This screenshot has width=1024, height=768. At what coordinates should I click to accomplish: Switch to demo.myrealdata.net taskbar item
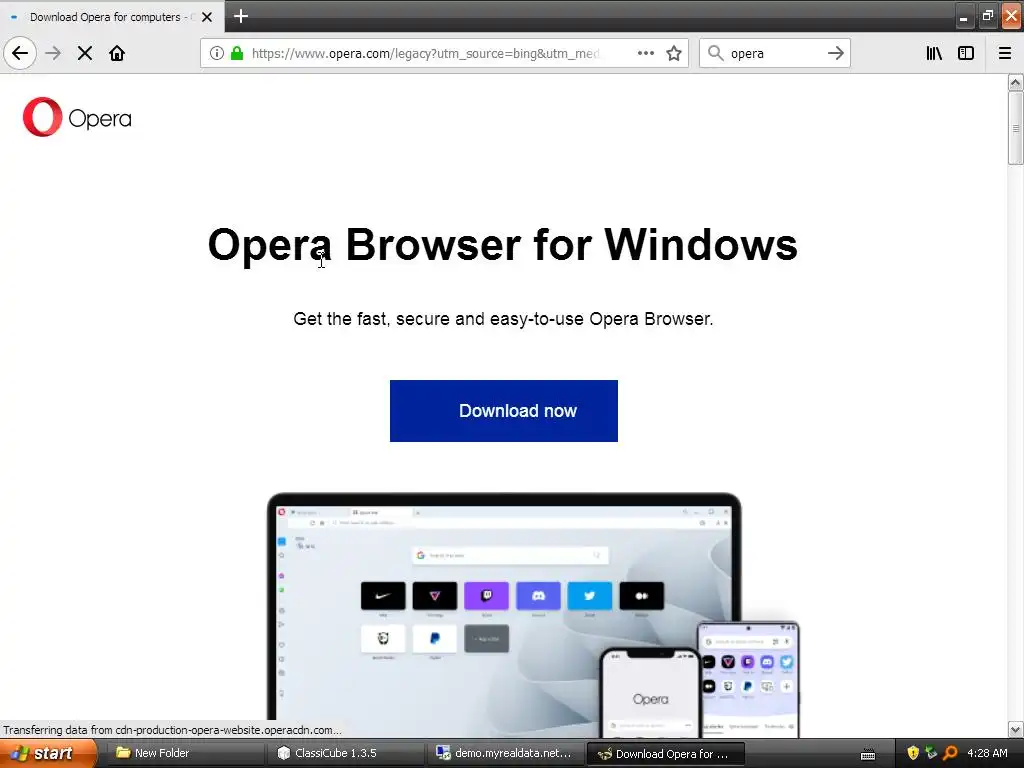(504, 753)
